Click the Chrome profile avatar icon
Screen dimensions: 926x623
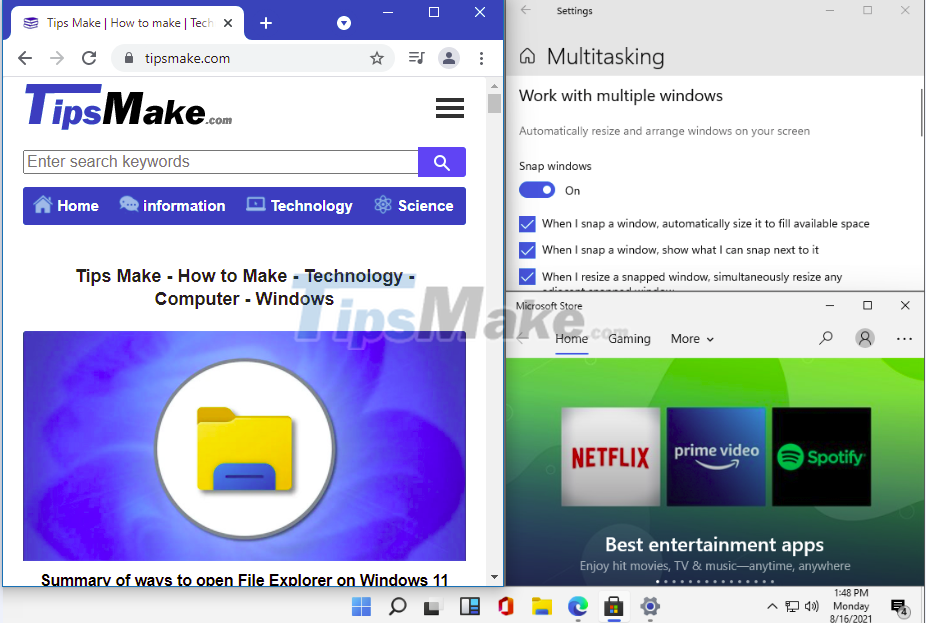pyautogui.click(x=449, y=58)
